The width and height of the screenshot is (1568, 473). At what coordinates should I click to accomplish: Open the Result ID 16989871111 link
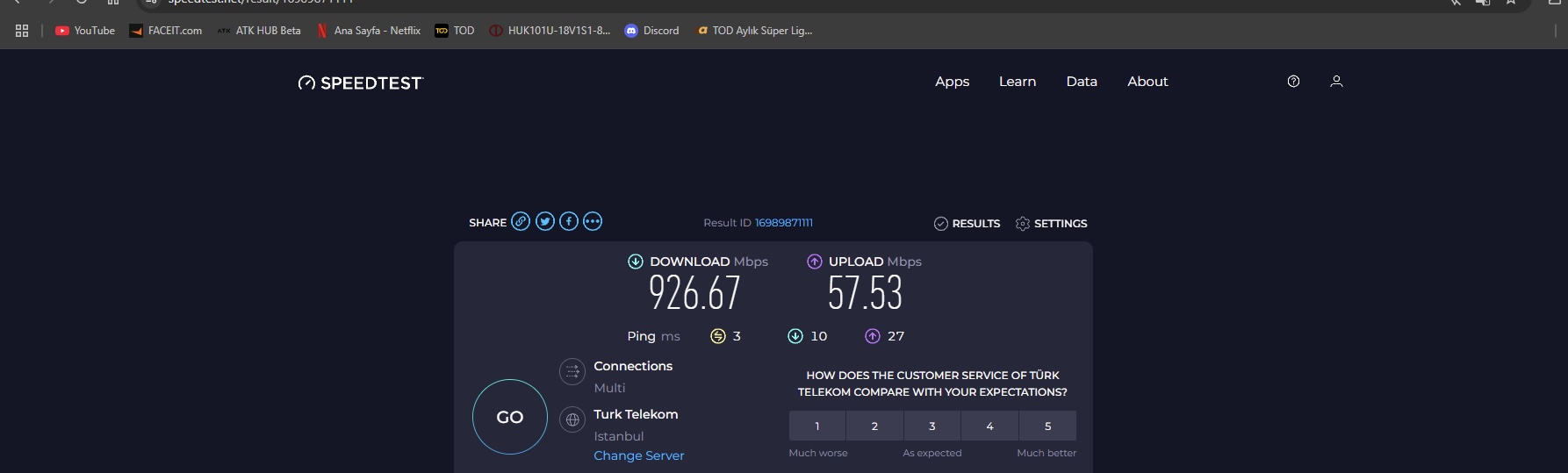pyautogui.click(x=784, y=223)
